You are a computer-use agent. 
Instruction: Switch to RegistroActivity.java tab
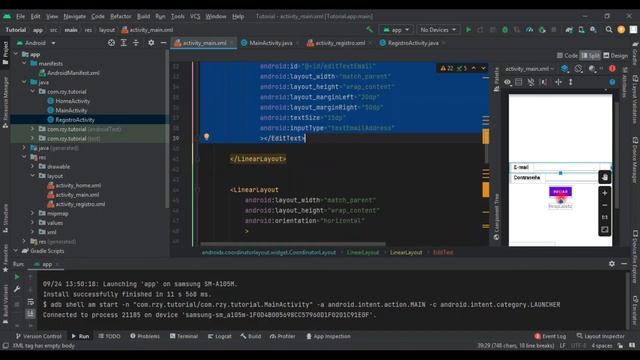pyautogui.click(x=413, y=43)
